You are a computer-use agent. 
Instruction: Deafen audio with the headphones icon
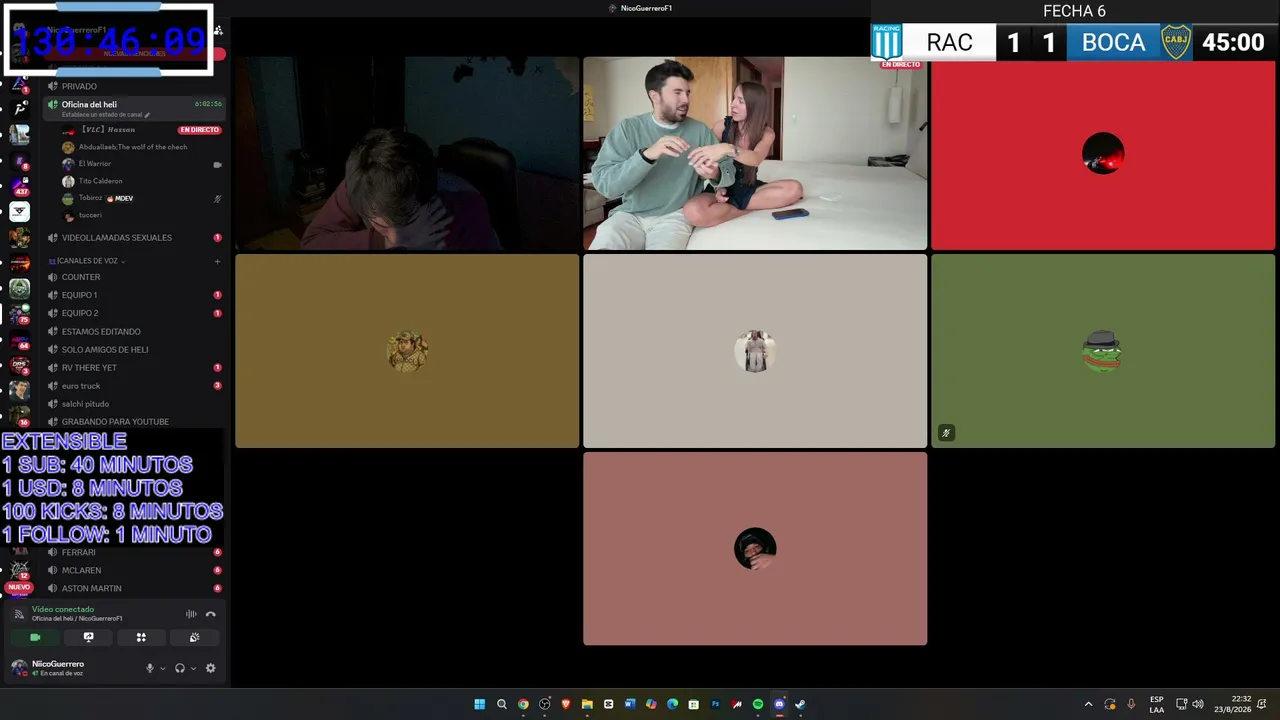pos(180,668)
